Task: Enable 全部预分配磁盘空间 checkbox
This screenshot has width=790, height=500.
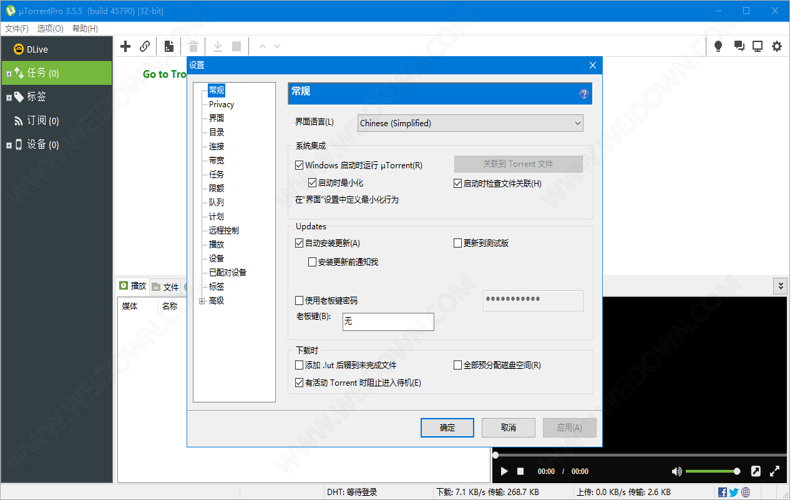Action: pyautogui.click(x=457, y=364)
